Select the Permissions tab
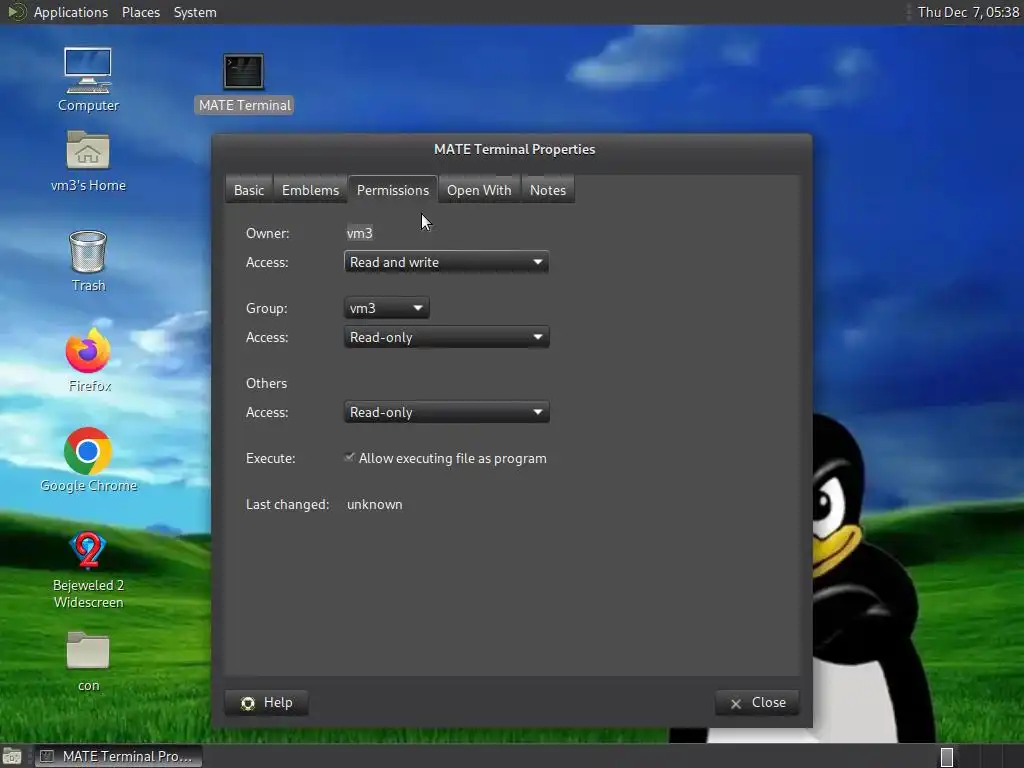 tap(392, 190)
